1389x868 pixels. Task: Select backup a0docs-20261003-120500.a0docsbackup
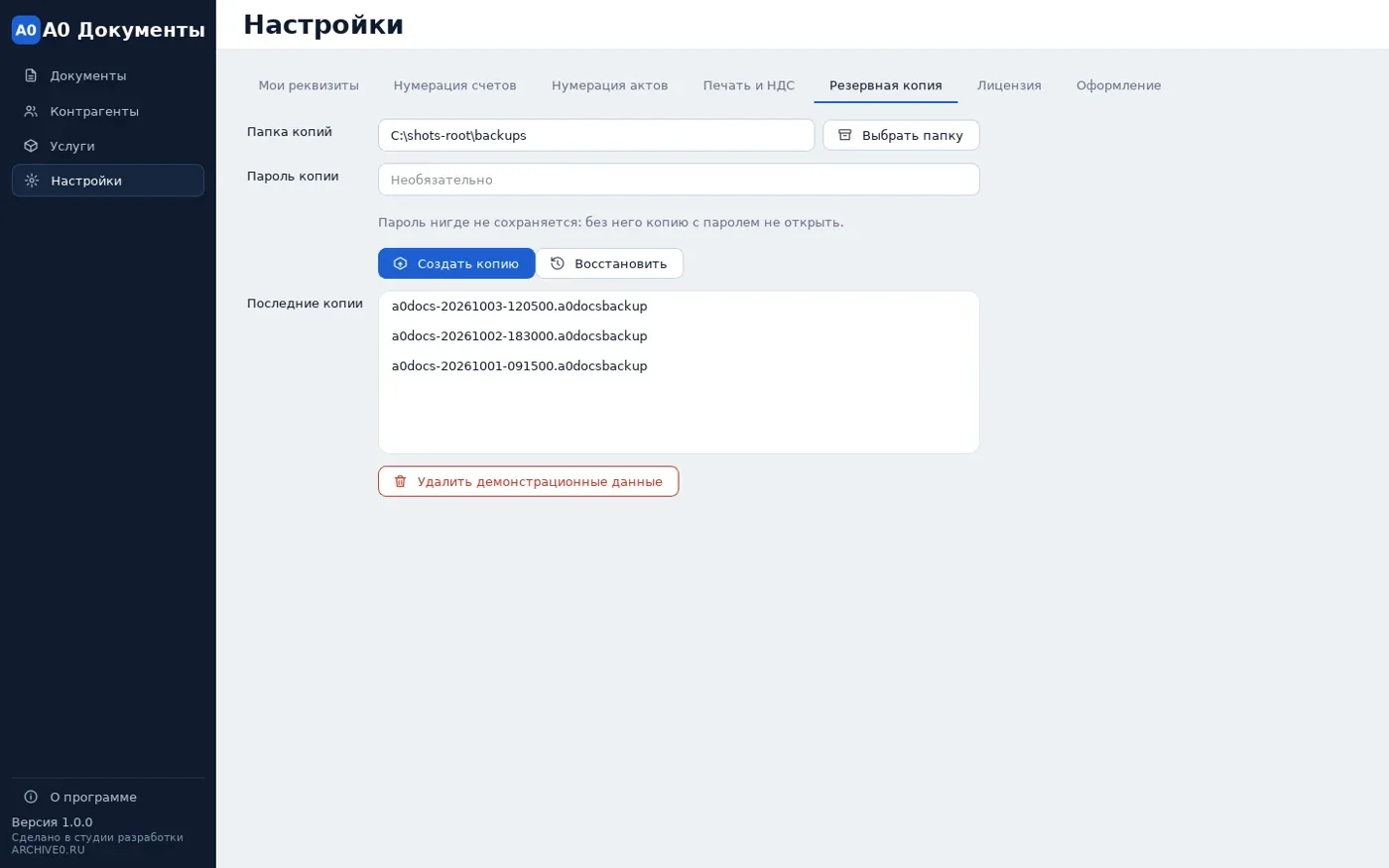pyautogui.click(x=679, y=307)
